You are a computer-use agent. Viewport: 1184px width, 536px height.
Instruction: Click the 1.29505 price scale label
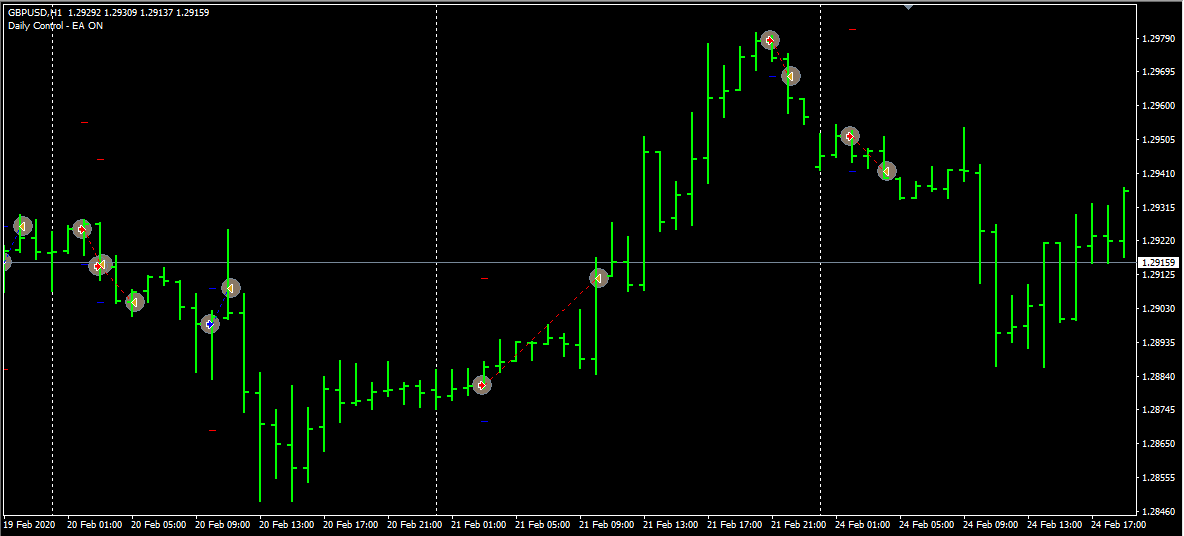(1158, 140)
